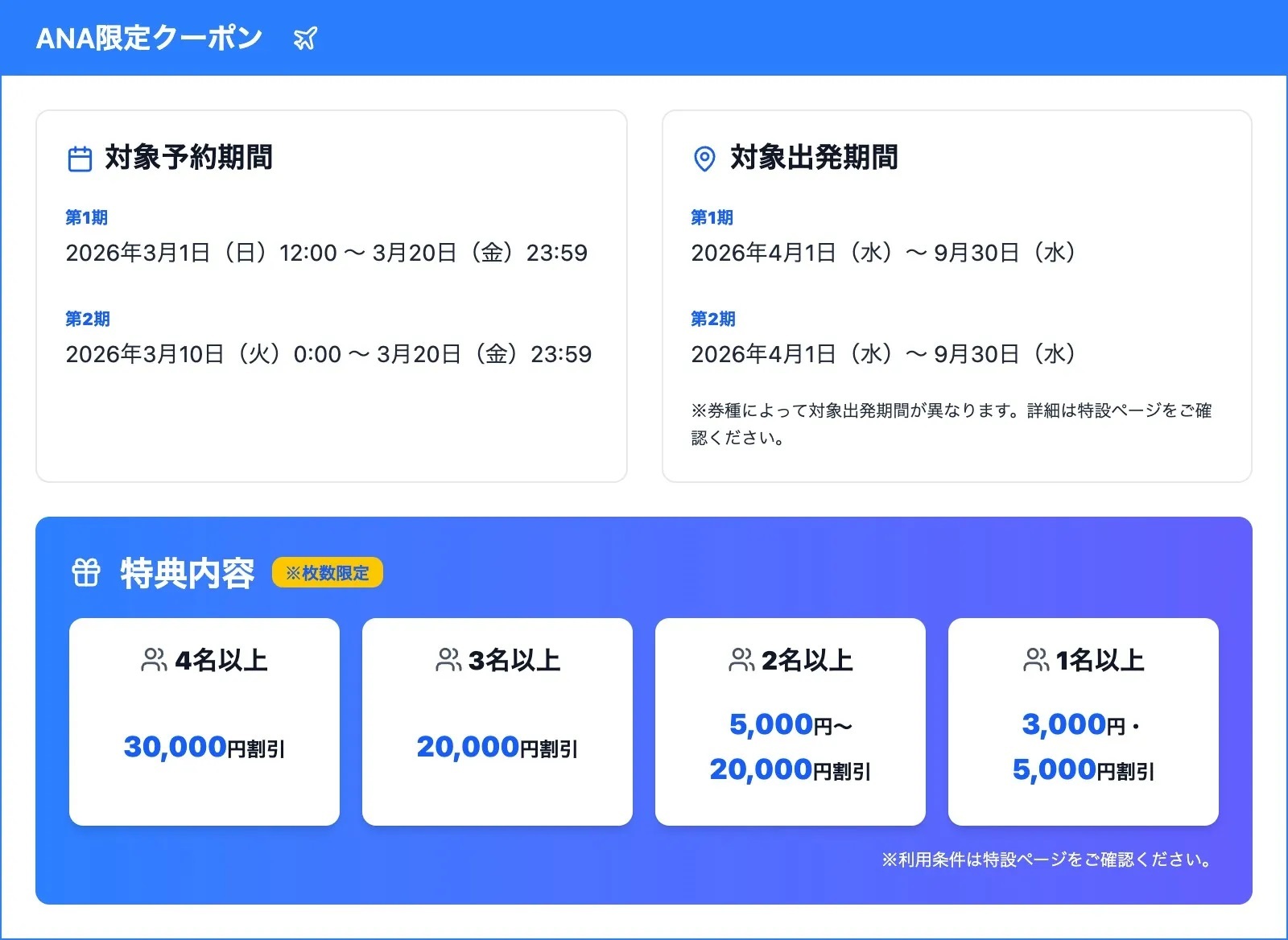Image resolution: width=1288 pixels, height=940 pixels.
Task: Toggle the yellow ※枚数限定 badge
Action: [x=327, y=573]
